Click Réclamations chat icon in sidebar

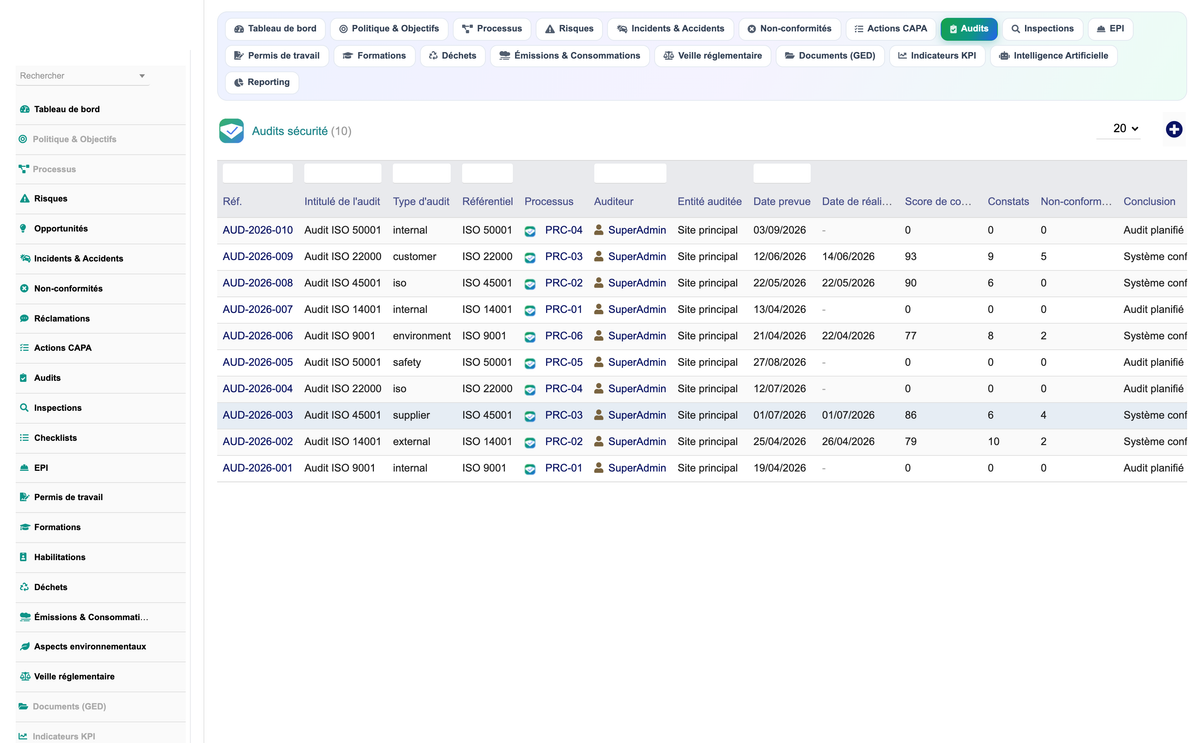click(24, 318)
